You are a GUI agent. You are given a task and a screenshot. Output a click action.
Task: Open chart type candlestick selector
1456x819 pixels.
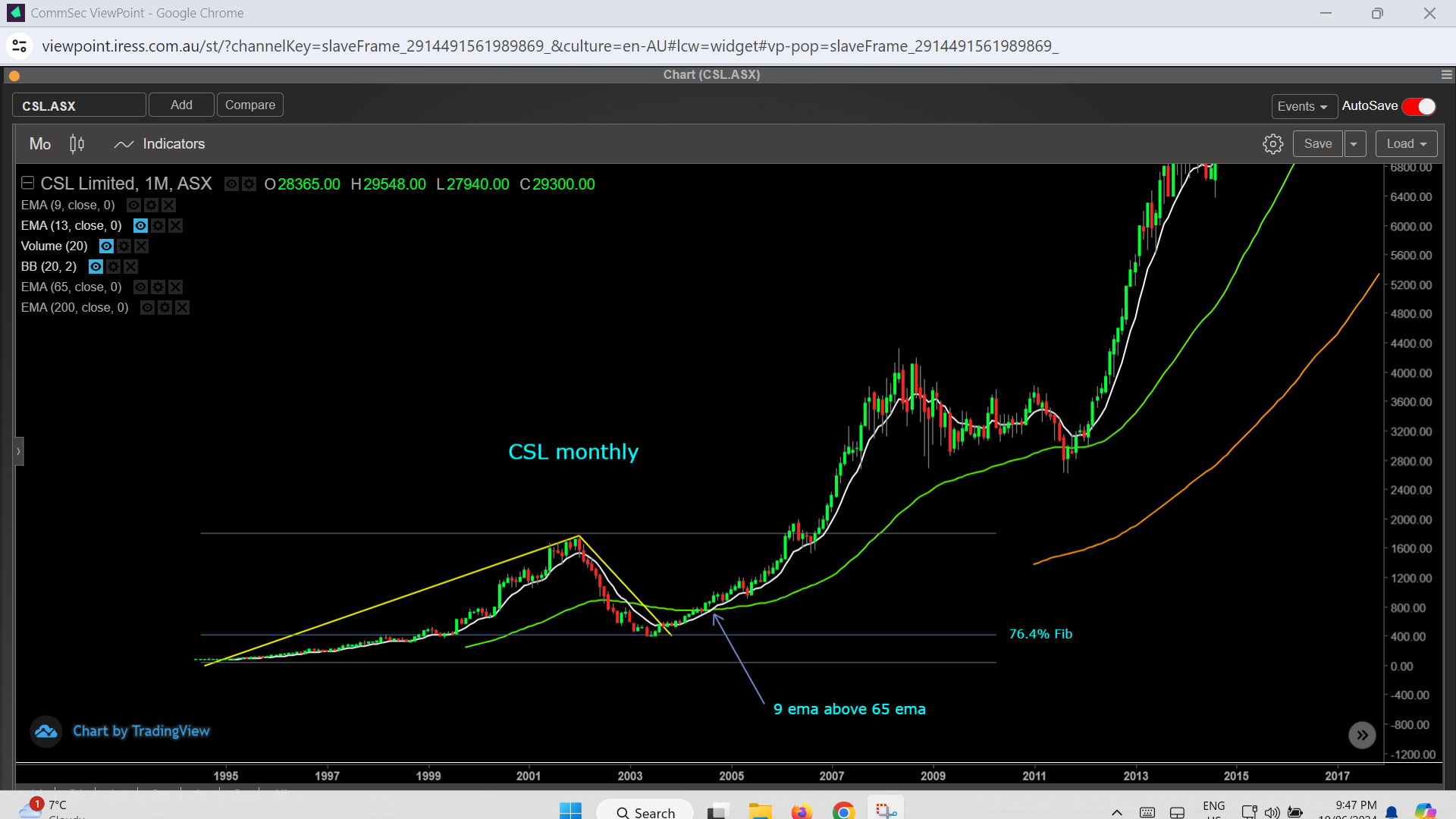[x=77, y=144]
